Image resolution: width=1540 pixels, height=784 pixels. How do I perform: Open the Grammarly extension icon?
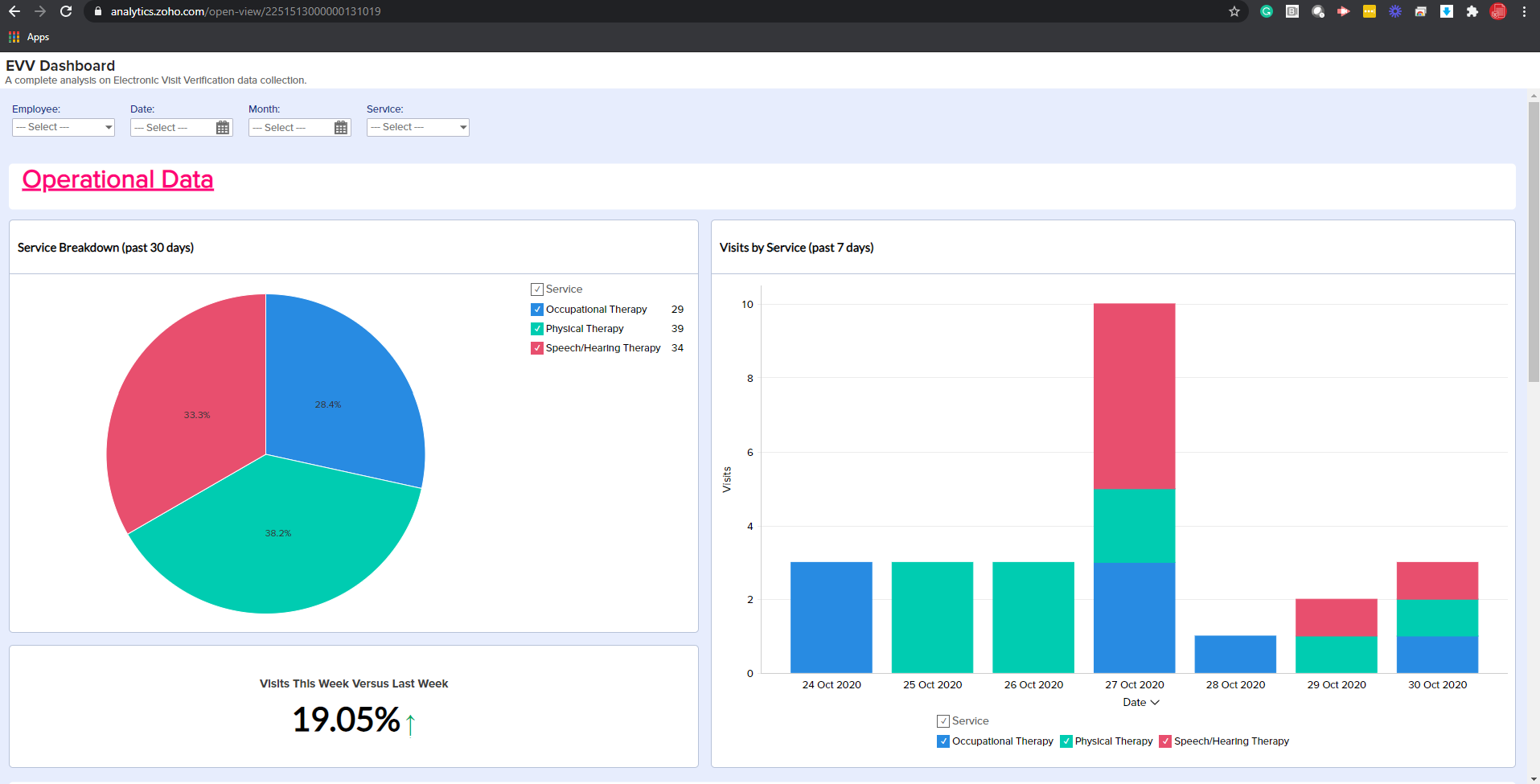(x=1267, y=11)
